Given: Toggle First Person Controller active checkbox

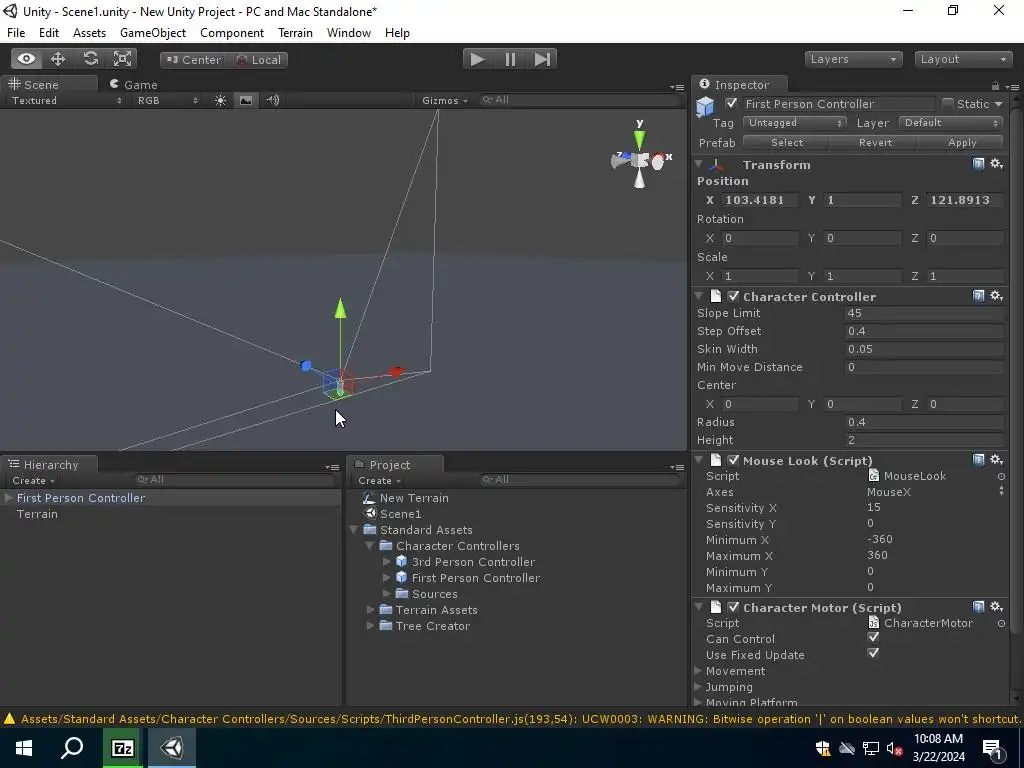Looking at the screenshot, I should [x=731, y=103].
